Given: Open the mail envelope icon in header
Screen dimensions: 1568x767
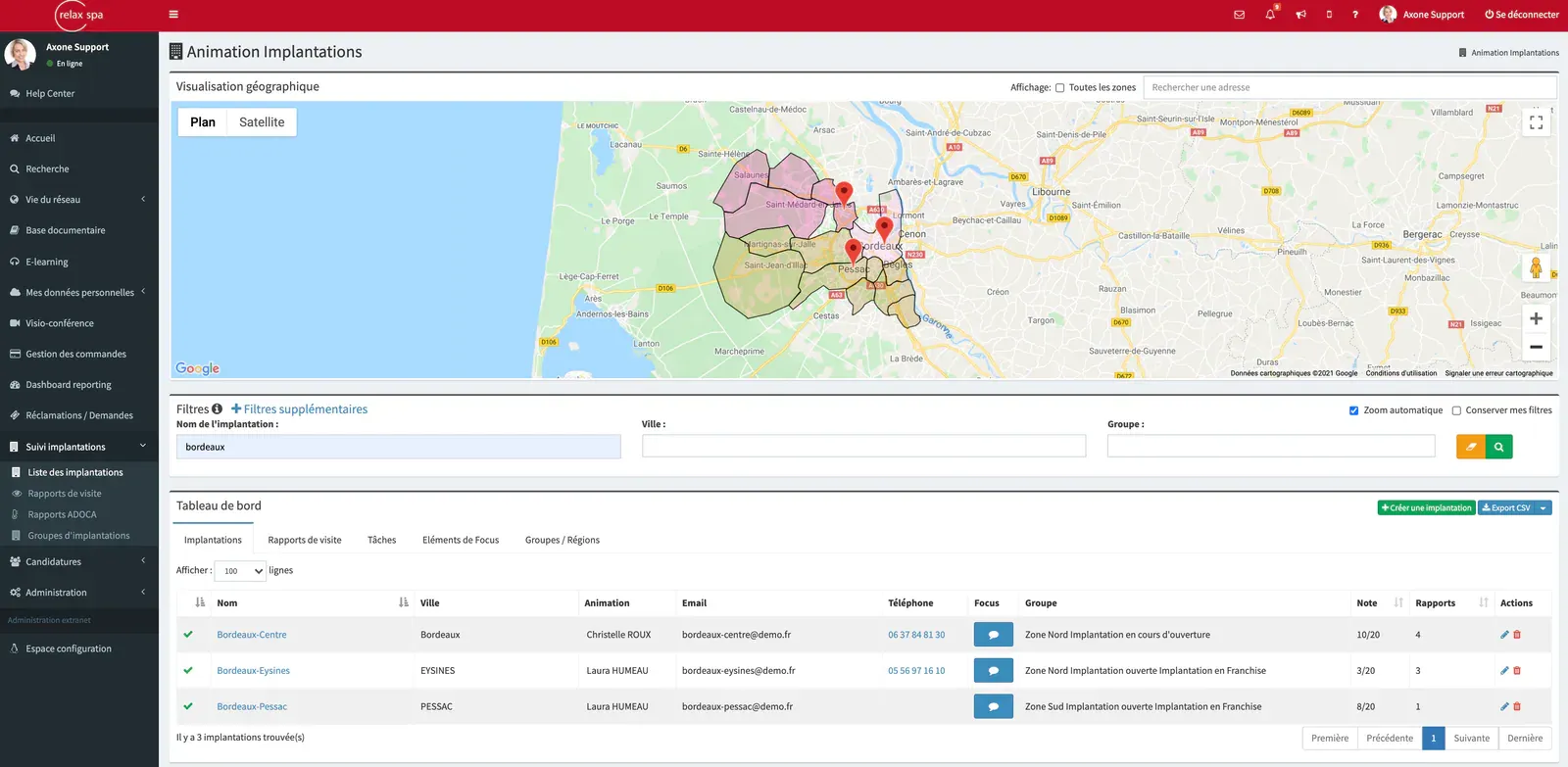Looking at the screenshot, I should (x=1239, y=15).
